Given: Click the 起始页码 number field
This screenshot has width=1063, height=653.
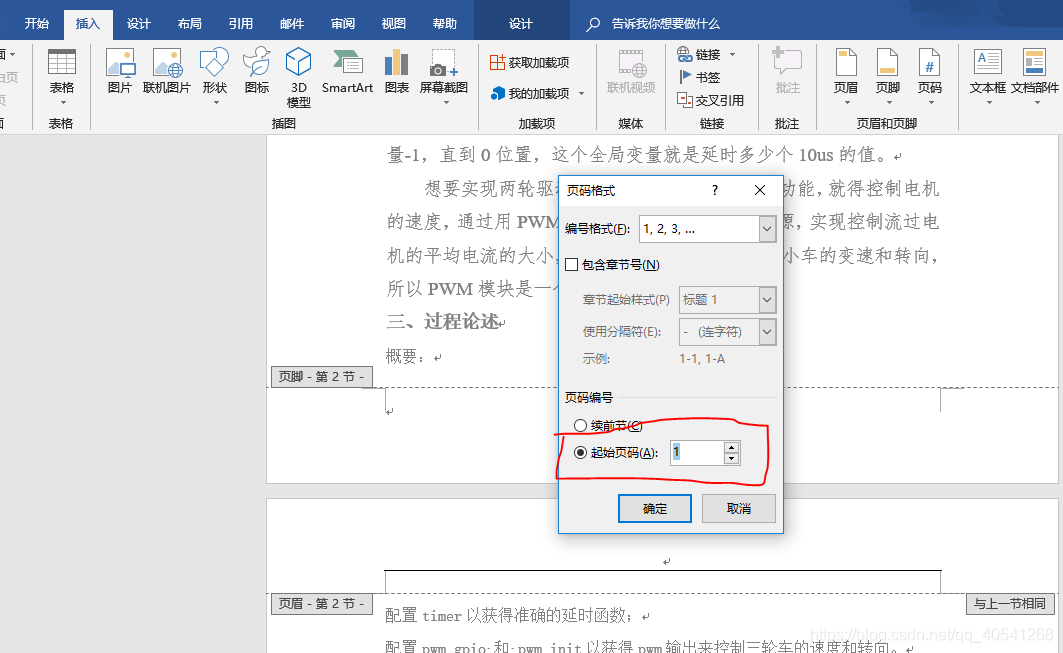Looking at the screenshot, I should coord(697,453).
